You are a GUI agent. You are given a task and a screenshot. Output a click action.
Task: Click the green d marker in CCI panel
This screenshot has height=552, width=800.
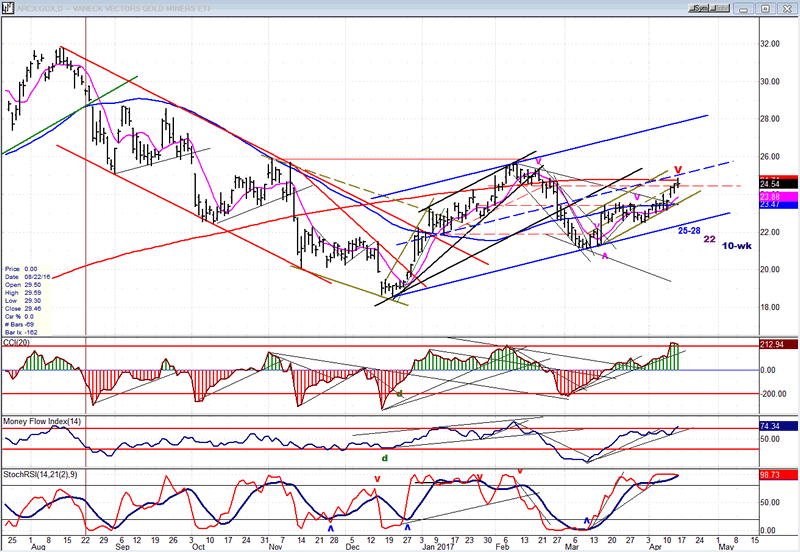coord(400,394)
